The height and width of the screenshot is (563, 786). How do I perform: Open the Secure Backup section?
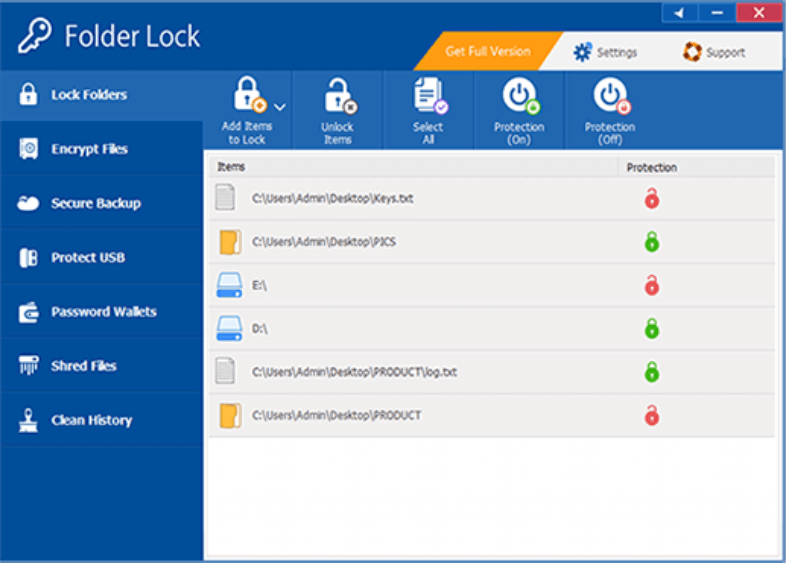click(102, 203)
